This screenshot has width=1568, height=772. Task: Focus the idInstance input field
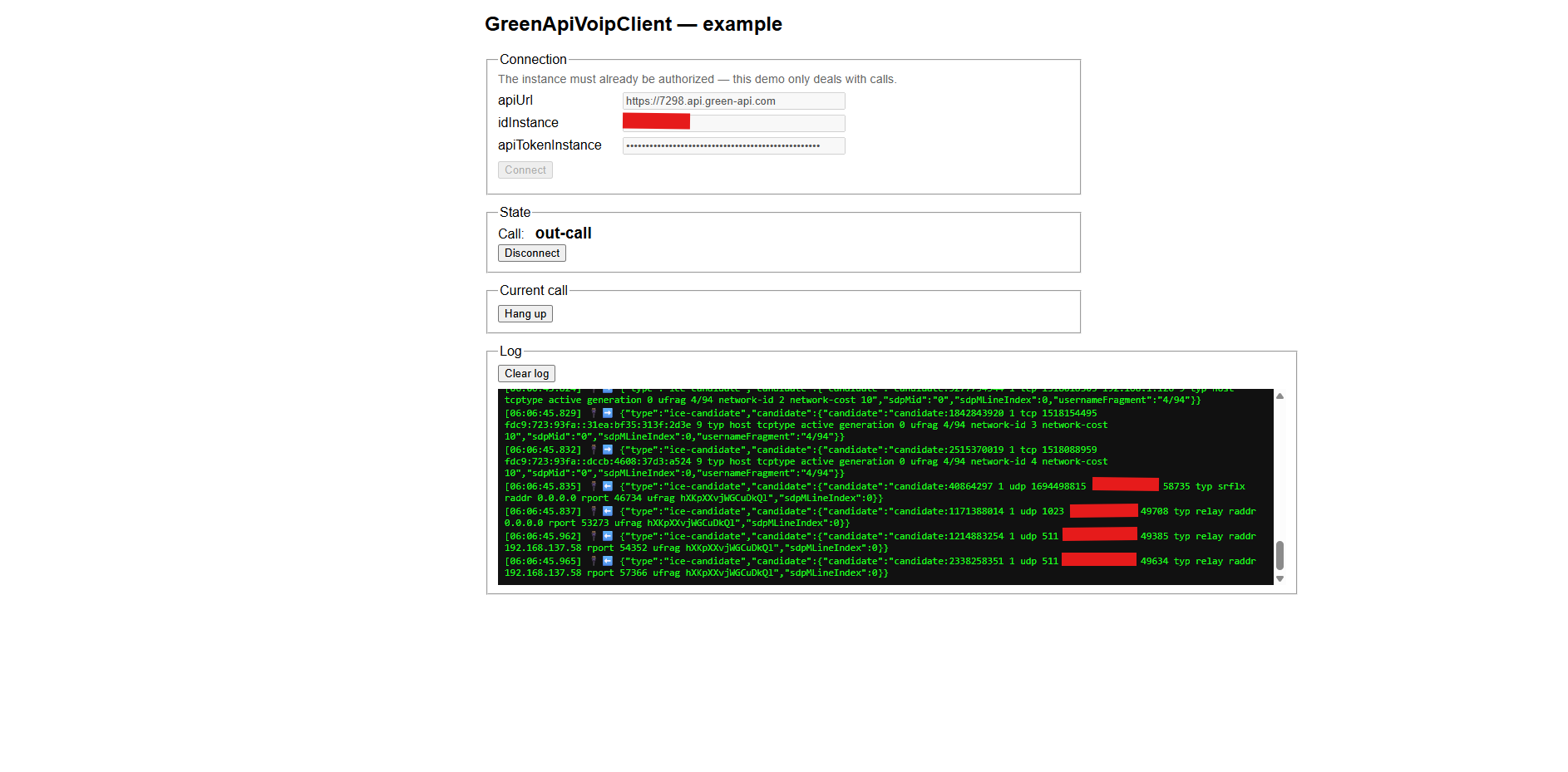[x=733, y=123]
